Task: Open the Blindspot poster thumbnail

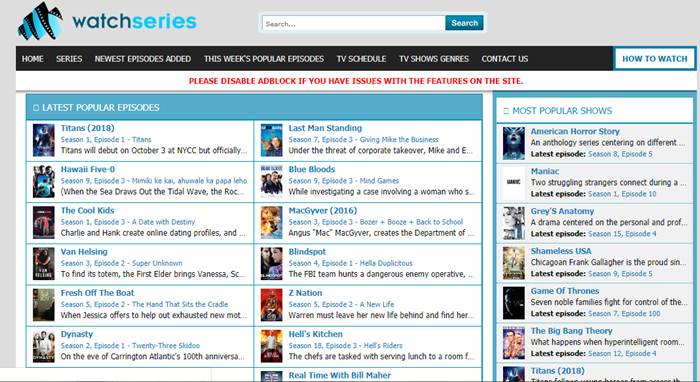Action: pos(271,263)
